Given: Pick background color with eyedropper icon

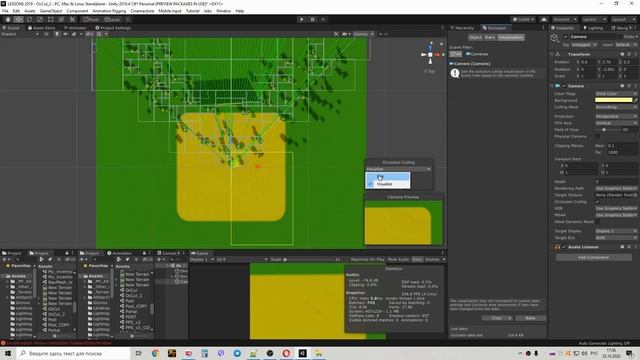Looking at the screenshot, I should click(x=636, y=100).
